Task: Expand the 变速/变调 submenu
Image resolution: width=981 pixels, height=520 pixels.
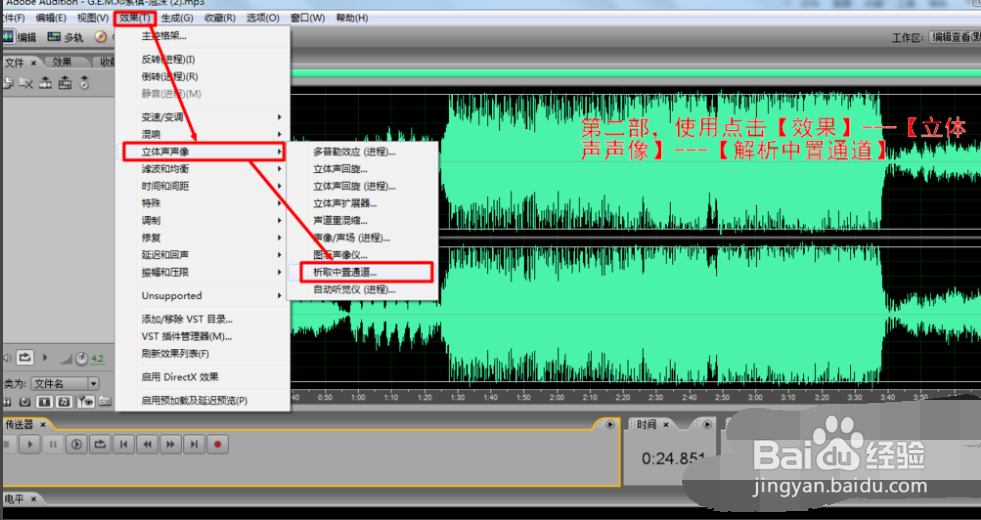Action: tap(203, 117)
